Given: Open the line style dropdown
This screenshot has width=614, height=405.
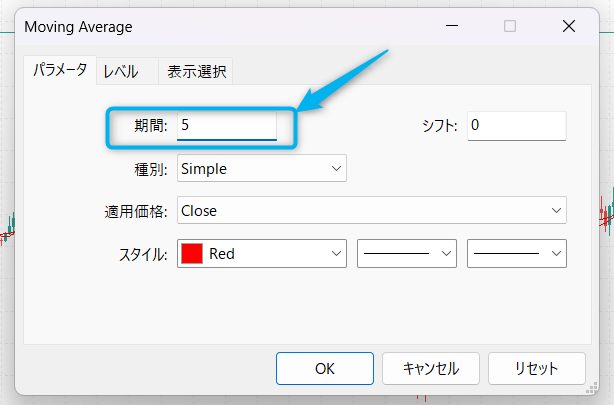Looking at the screenshot, I should click(406, 254).
